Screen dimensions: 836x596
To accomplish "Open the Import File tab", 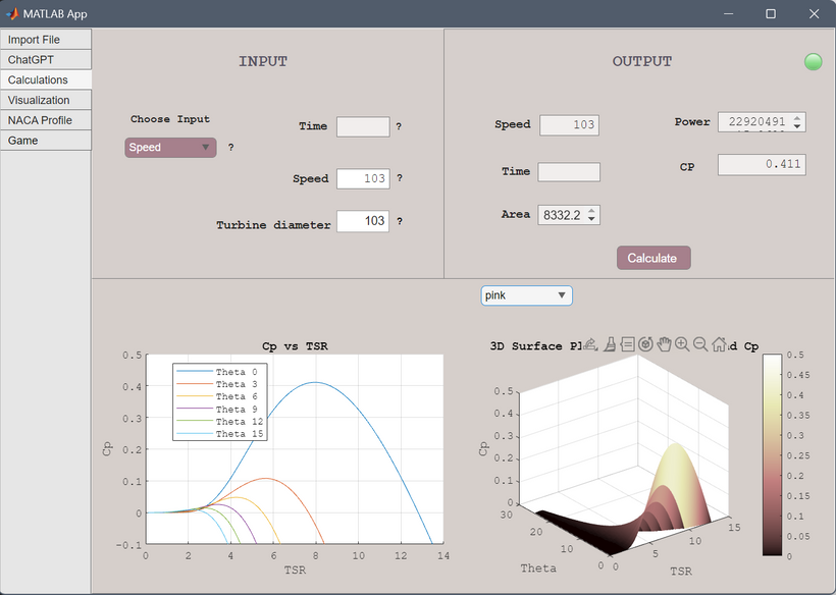I will pos(46,39).
